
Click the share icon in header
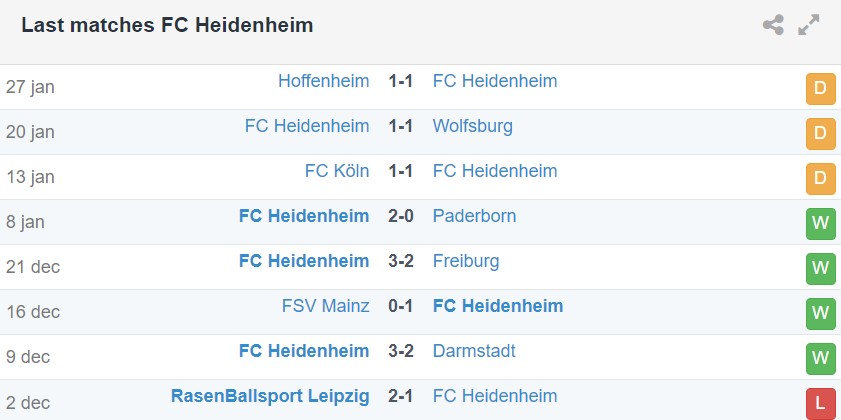(x=773, y=26)
